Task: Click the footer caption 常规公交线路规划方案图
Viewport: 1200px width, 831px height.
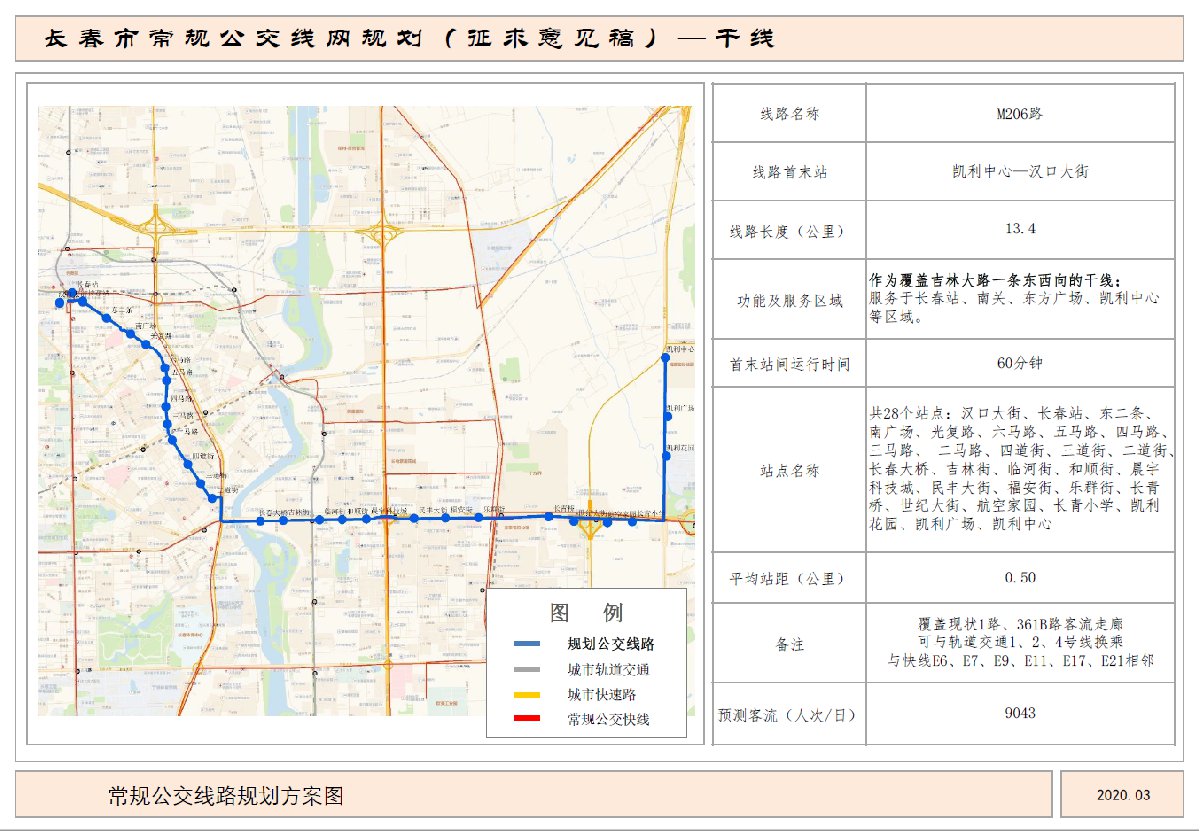Action: tap(226, 796)
